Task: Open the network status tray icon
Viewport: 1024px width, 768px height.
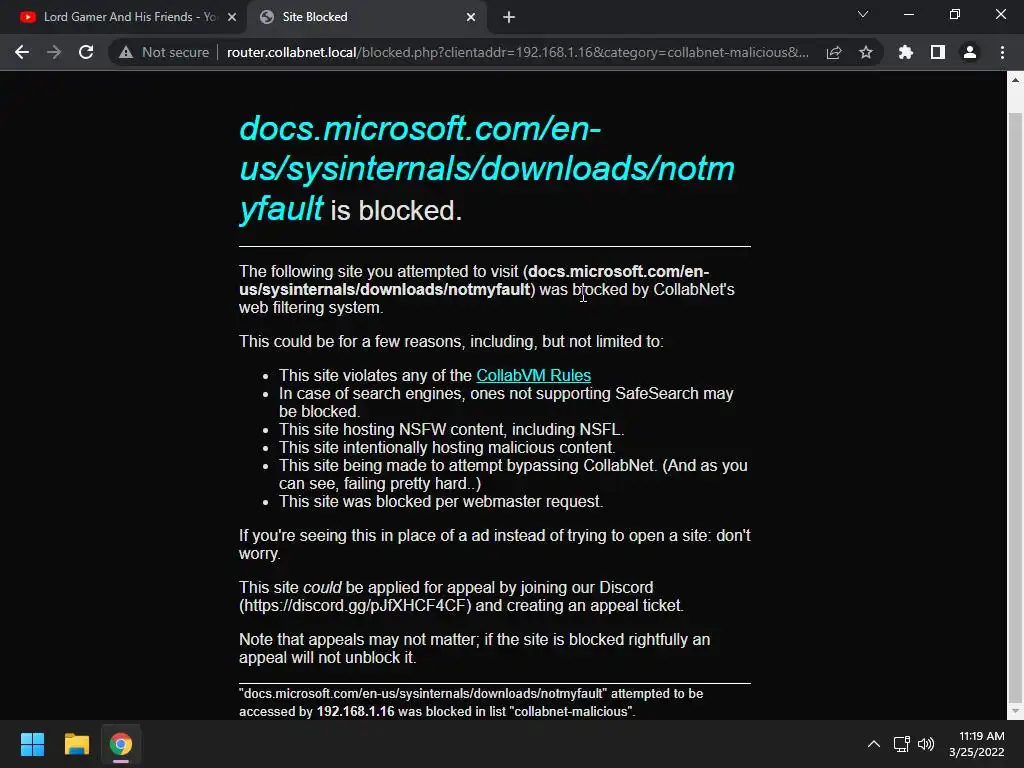Action: (902, 744)
